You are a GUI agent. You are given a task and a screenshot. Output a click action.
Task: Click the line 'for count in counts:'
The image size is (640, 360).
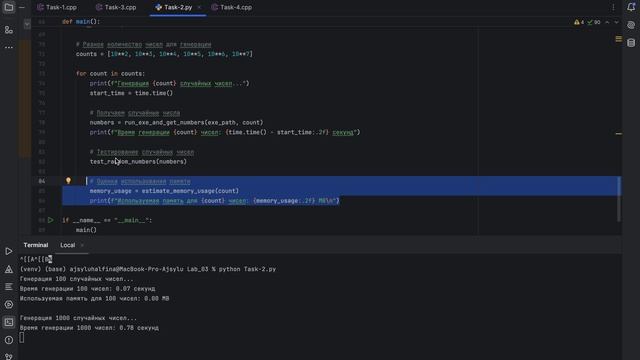pyautogui.click(x=110, y=73)
